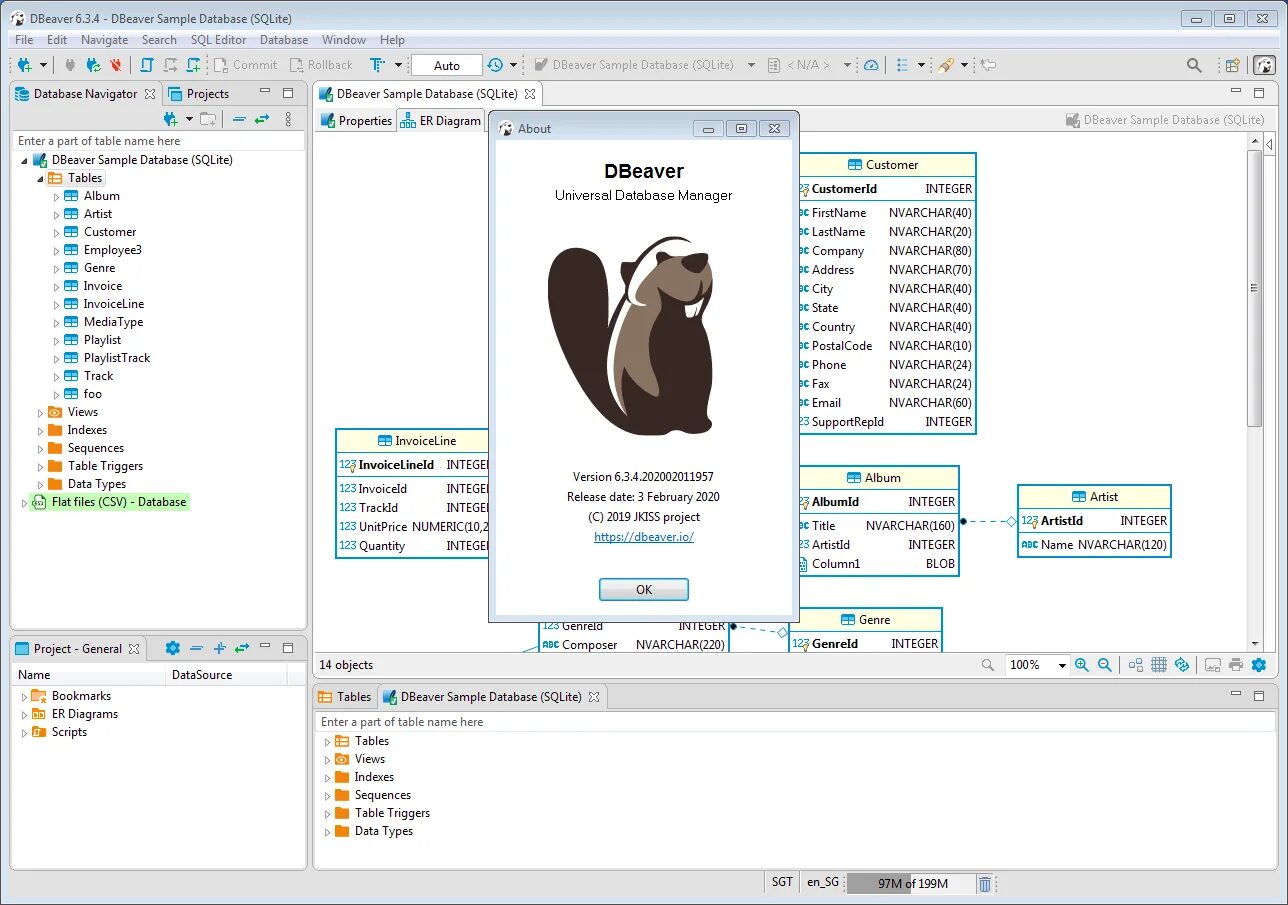Select the Customer table in the navigator tree
The width and height of the screenshot is (1288, 905).
click(110, 232)
